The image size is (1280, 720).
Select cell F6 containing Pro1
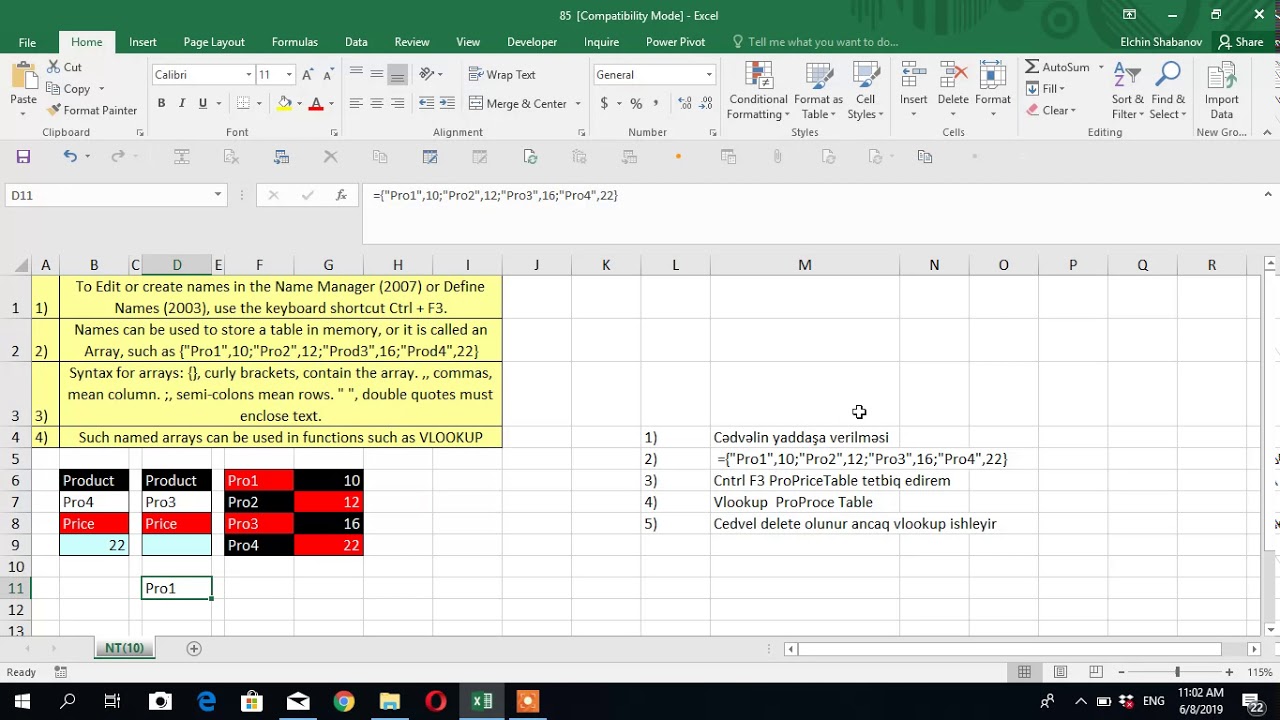[259, 480]
